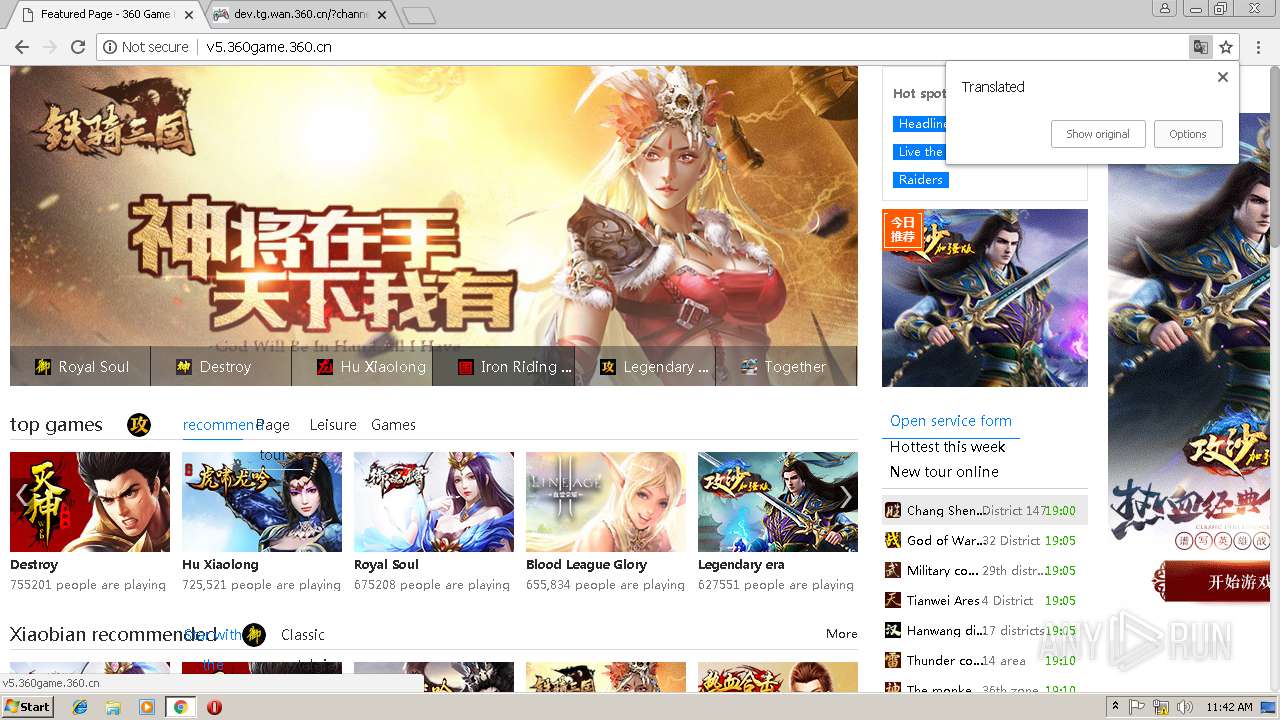The image size is (1280, 720).
Task: Select Hottest this week tab
Action: click(948, 447)
